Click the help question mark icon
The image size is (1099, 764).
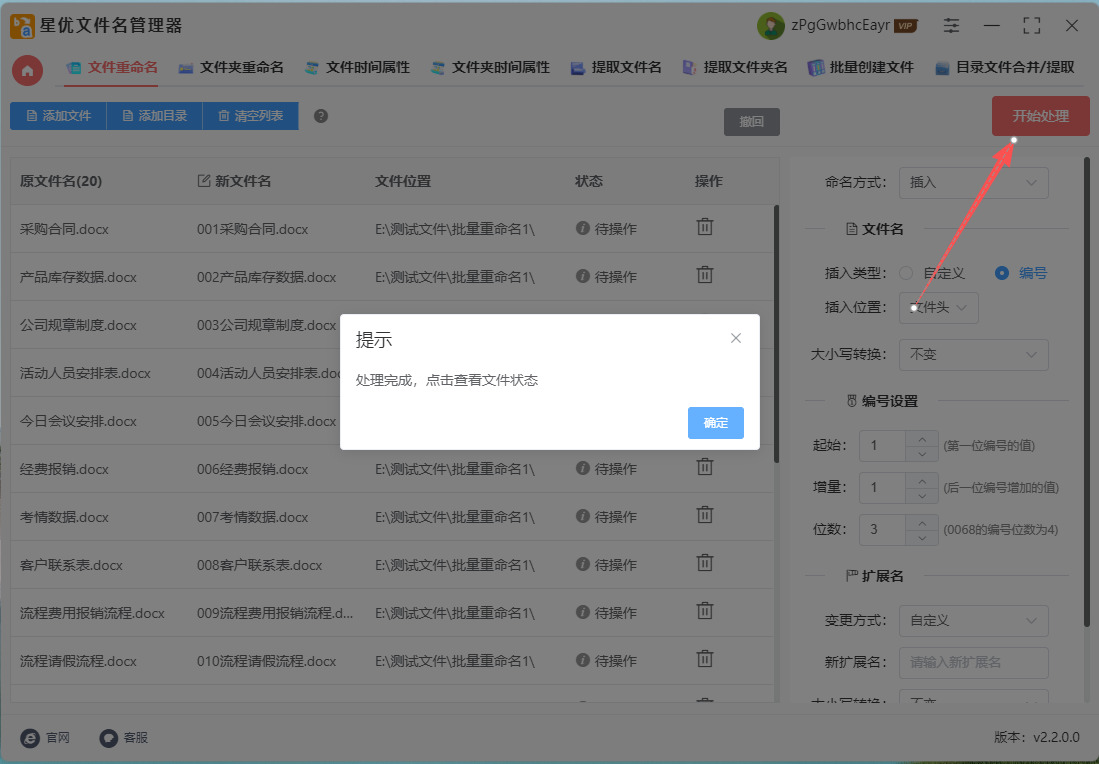321,116
